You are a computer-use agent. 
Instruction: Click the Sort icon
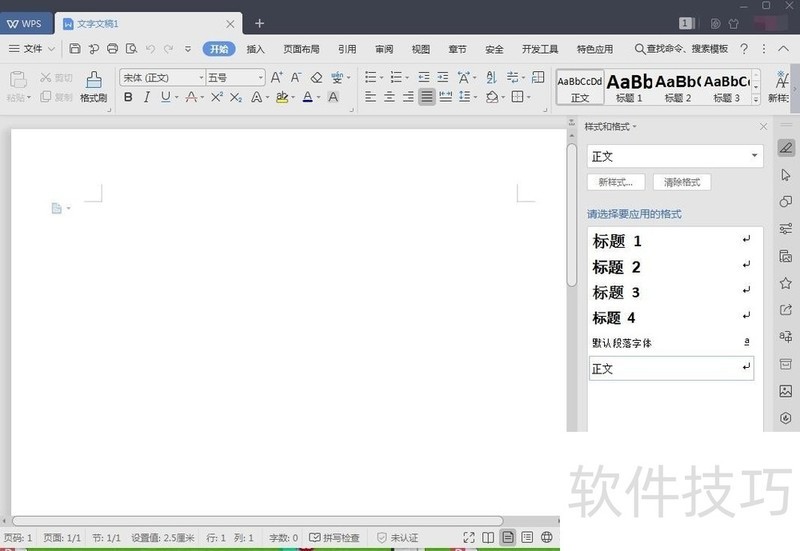point(491,78)
